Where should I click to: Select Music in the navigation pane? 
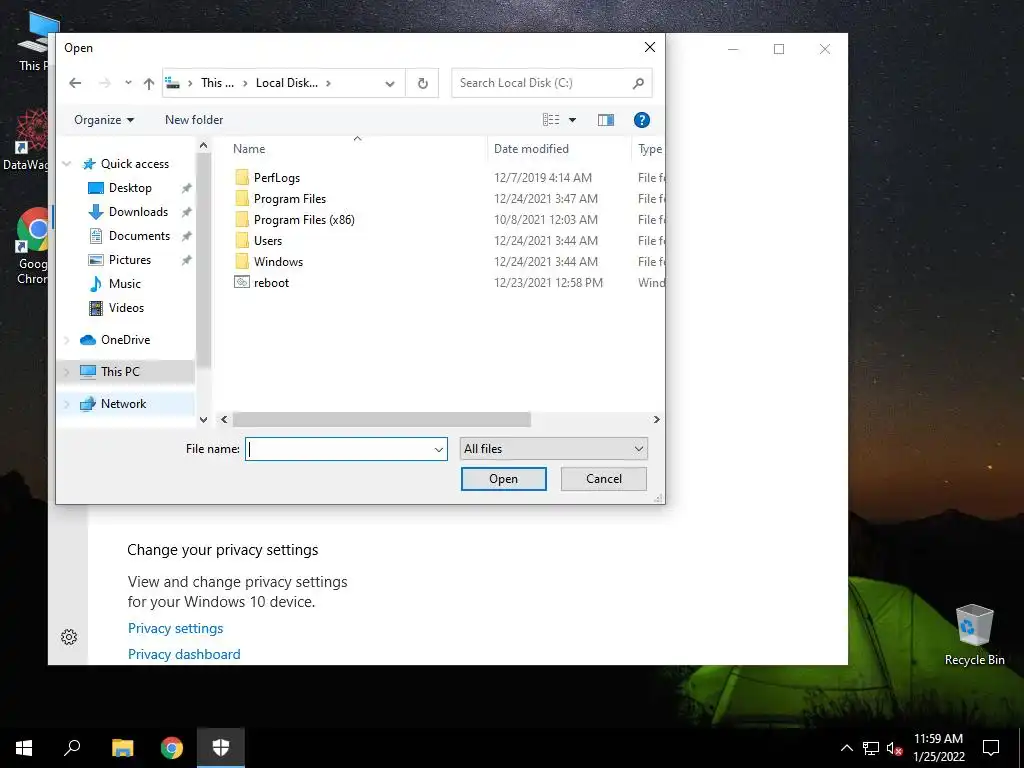pos(125,284)
